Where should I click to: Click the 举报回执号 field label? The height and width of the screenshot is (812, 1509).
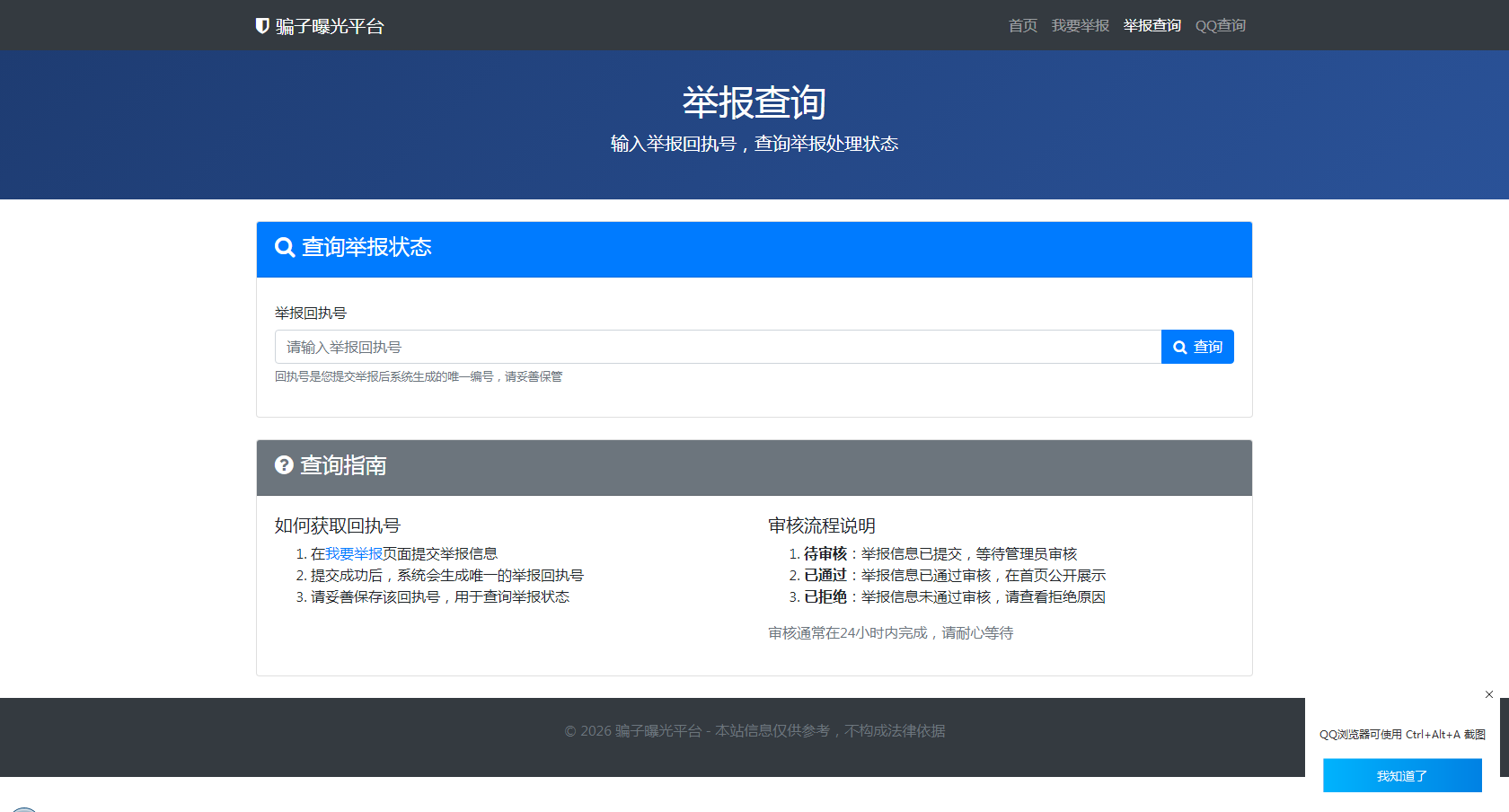(x=311, y=313)
